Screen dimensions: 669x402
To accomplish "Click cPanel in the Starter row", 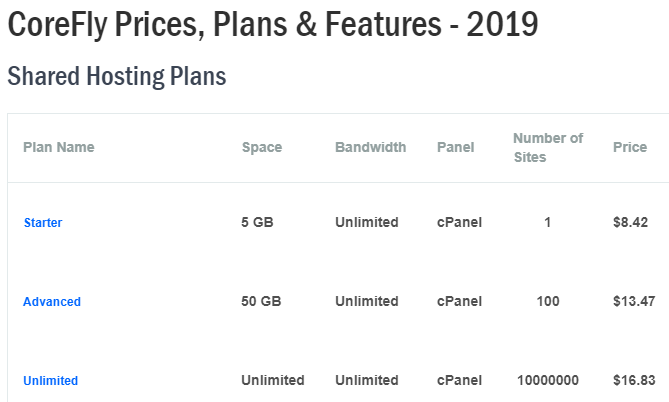I will 459,222.
